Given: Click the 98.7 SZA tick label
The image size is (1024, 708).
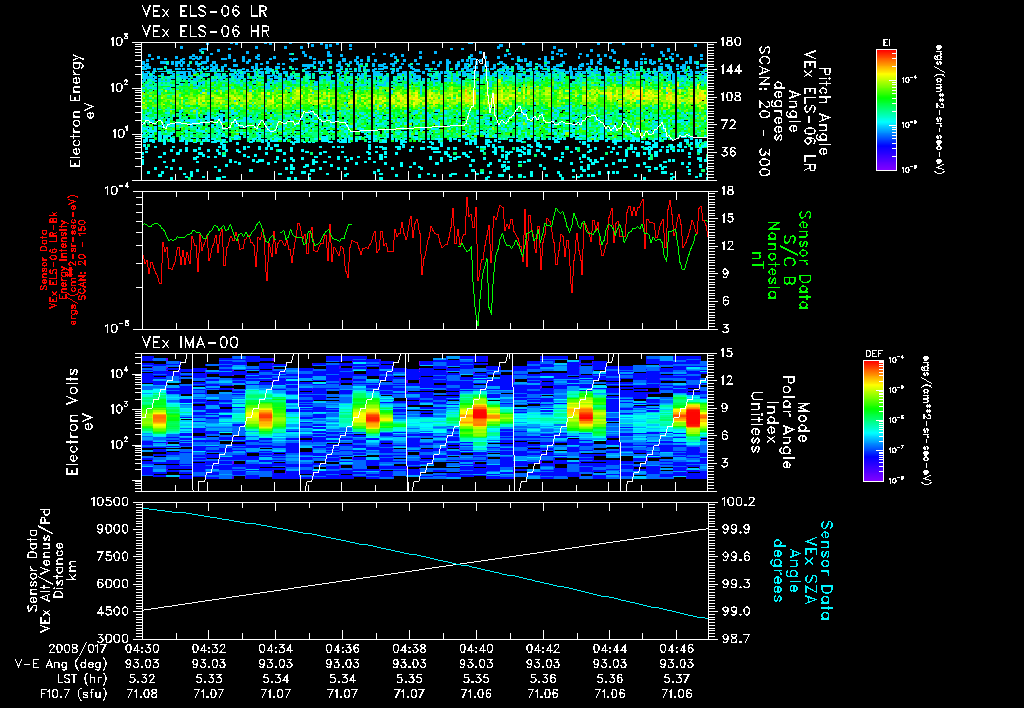Looking at the screenshot, I should (736, 638).
